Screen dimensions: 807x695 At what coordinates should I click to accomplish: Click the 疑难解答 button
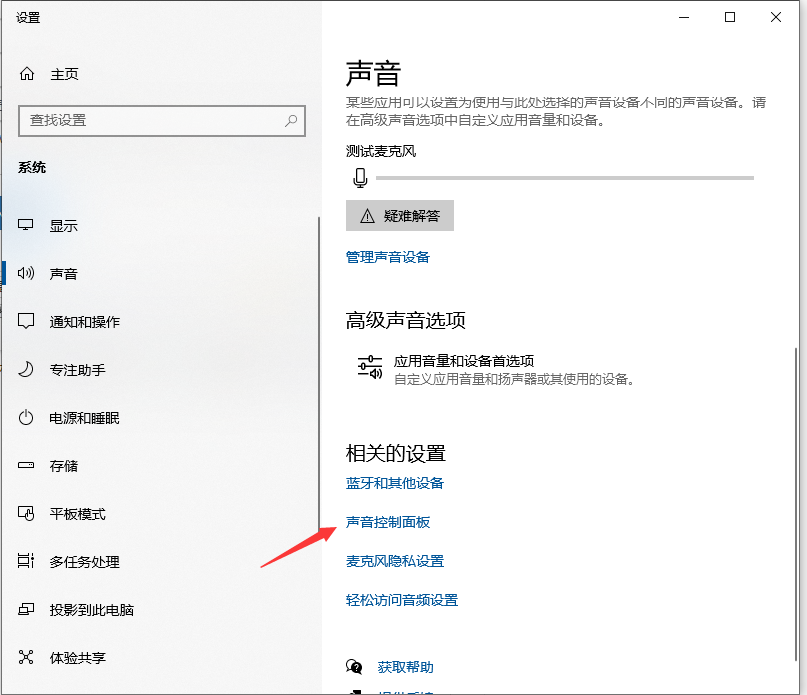click(x=399, y=215)
